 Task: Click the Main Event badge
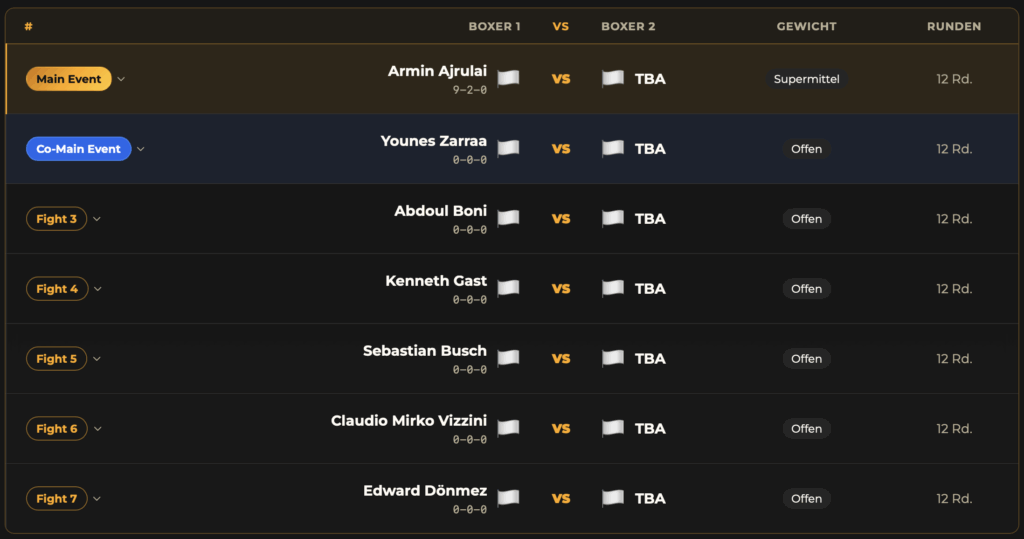click(x=69, y=79)
